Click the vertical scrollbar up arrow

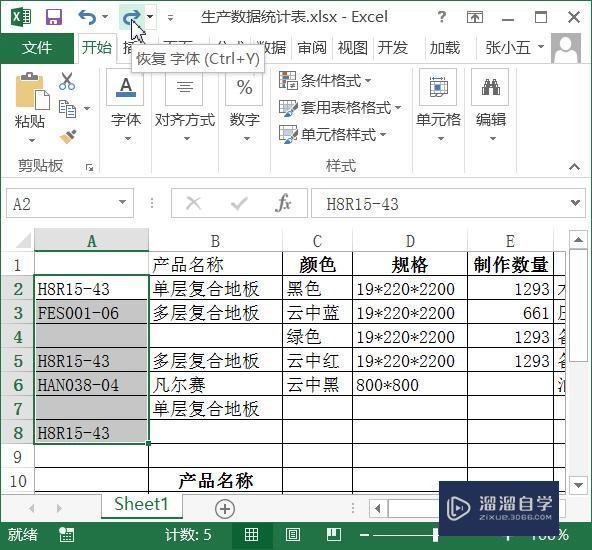pyautogui.click(x=578, y=240)
